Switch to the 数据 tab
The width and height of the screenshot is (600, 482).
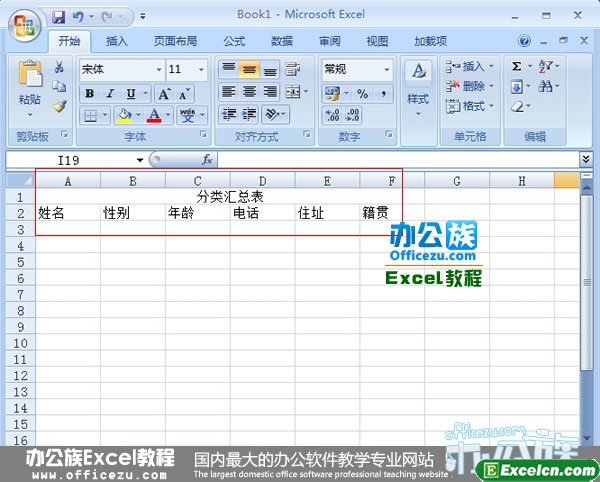click(x=282, y=41)
